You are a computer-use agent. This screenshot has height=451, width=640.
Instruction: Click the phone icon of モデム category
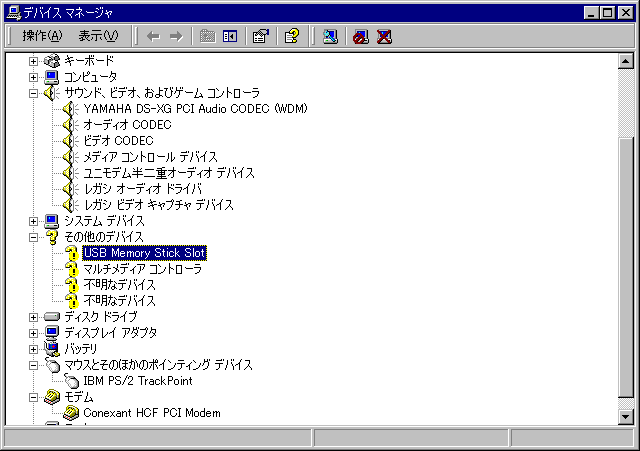coord(52,397)
